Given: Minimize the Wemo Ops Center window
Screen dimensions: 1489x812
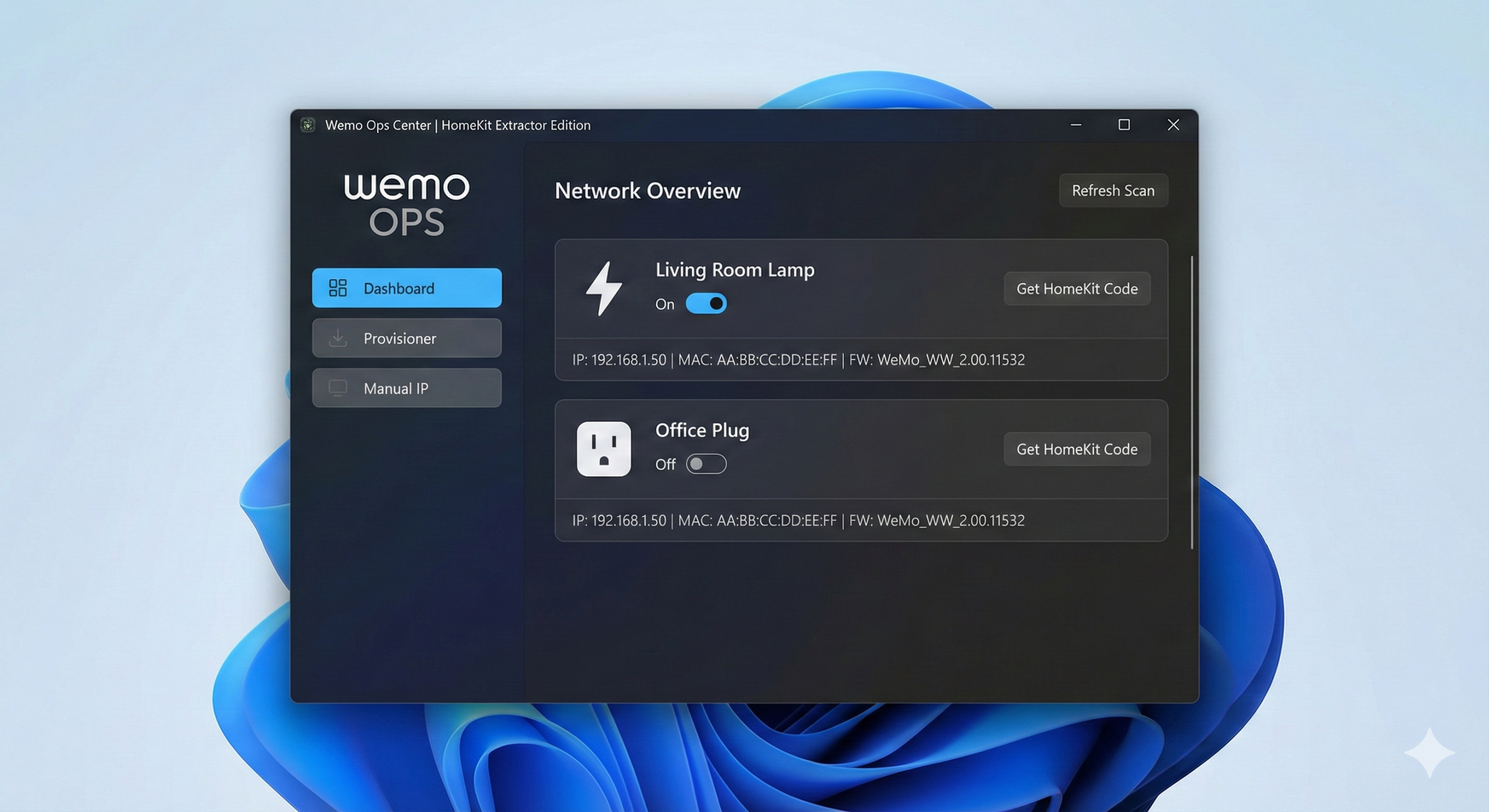Looking at the screenshot, I should click(1075, 125).
